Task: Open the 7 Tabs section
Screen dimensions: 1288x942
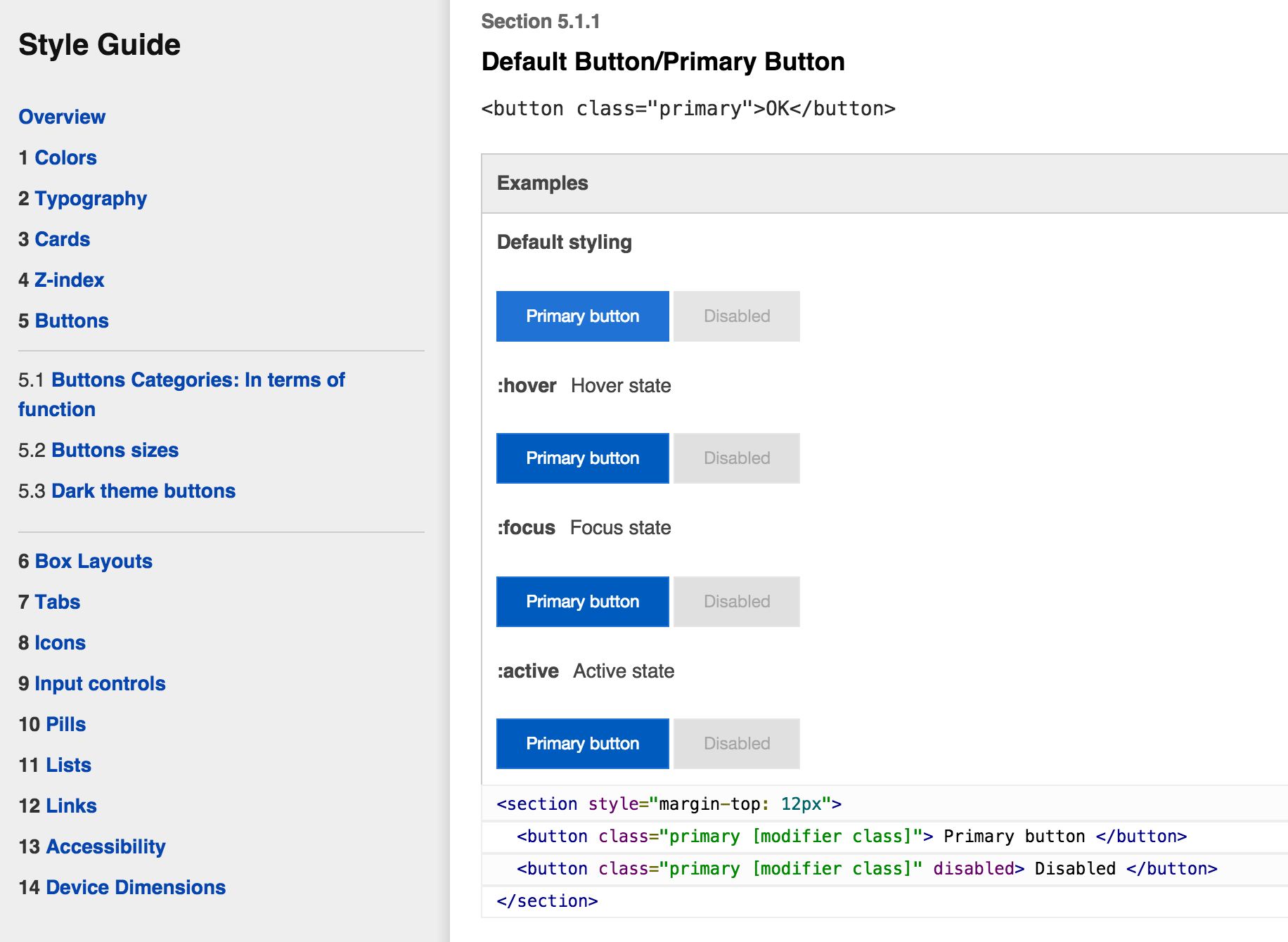Action: click(x=49, y=602)
